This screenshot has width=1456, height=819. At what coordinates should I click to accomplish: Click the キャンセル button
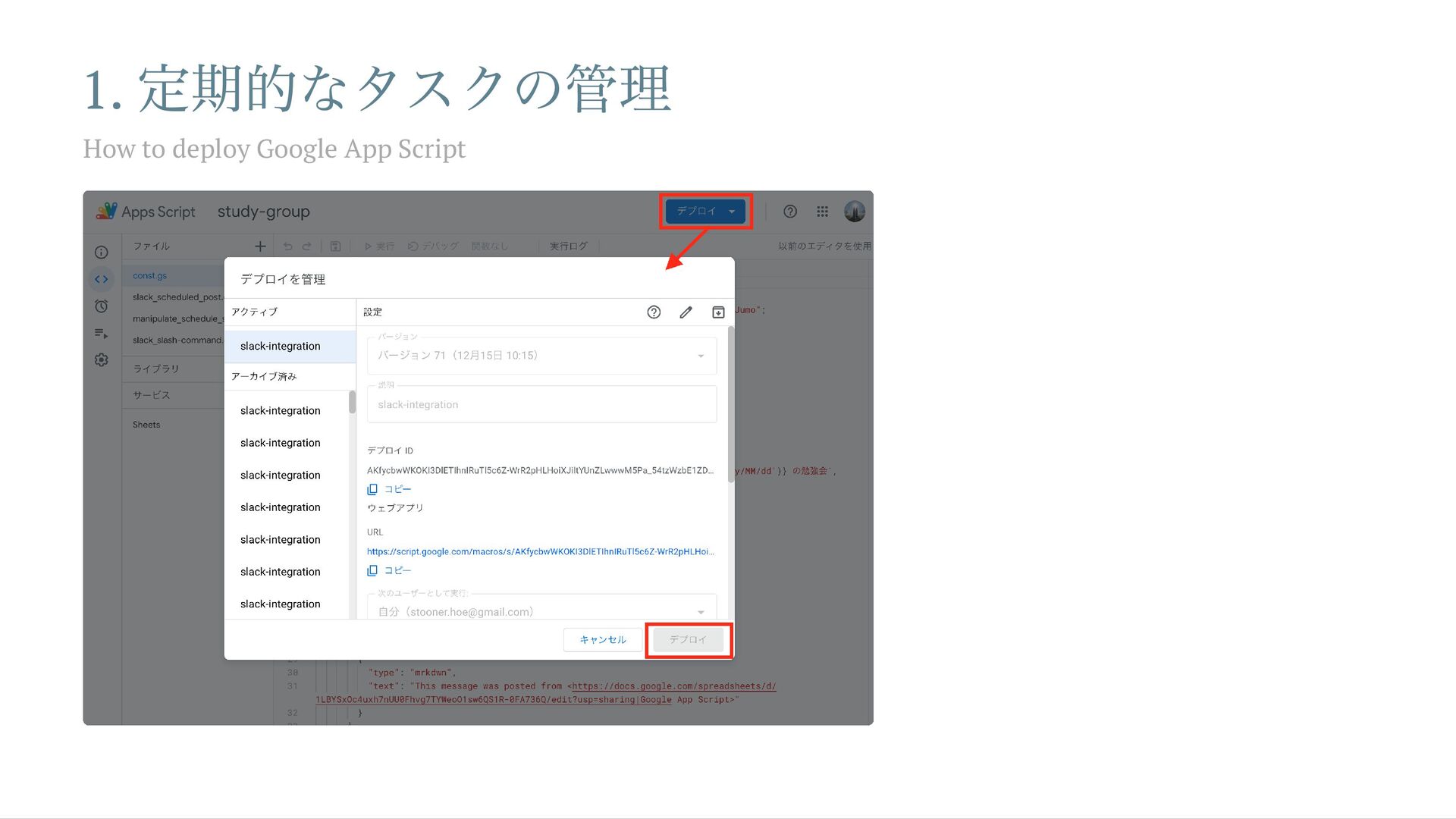click(602, 639)
